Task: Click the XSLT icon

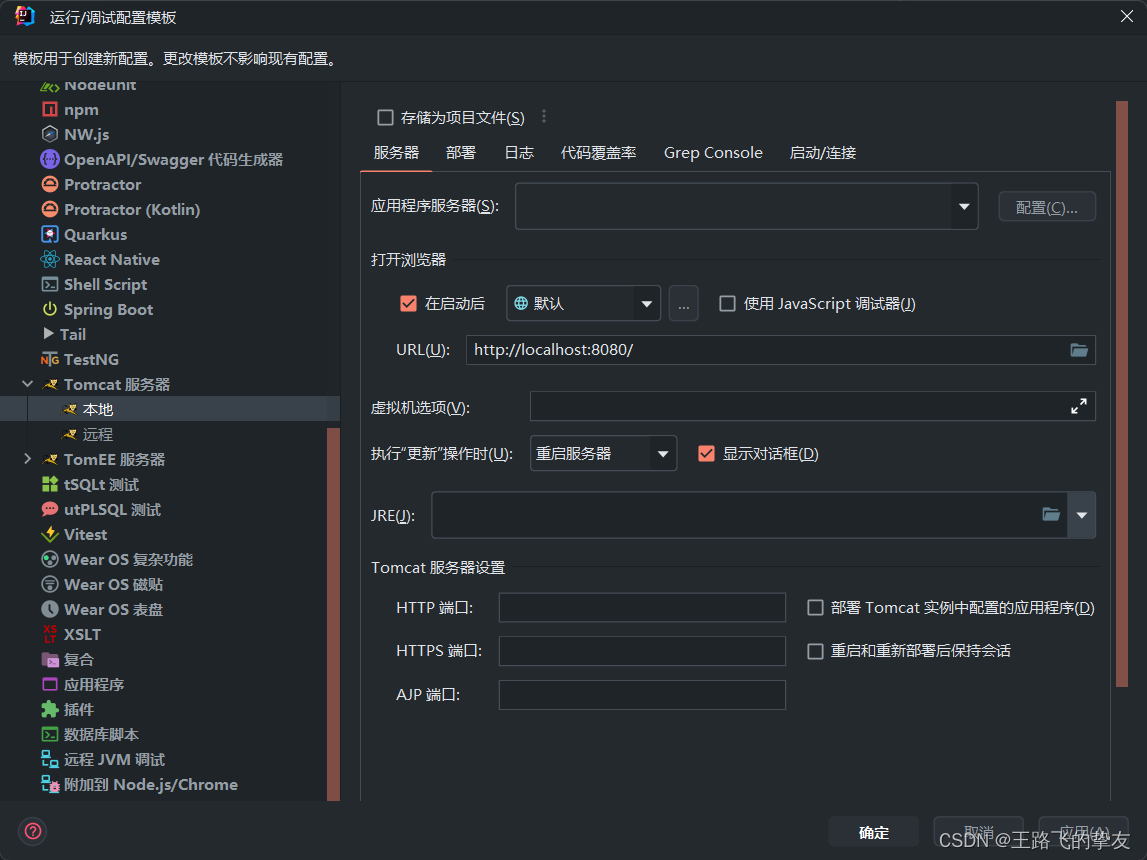Action: point(50,634)
